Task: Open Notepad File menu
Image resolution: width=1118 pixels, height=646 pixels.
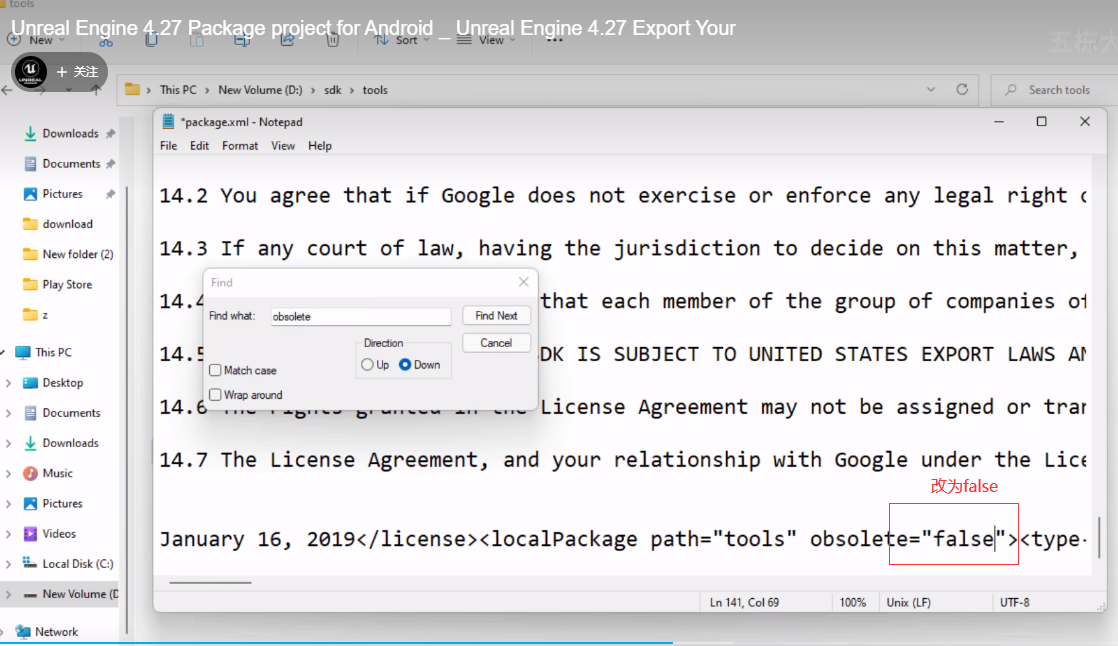Action: pos(168,145)
